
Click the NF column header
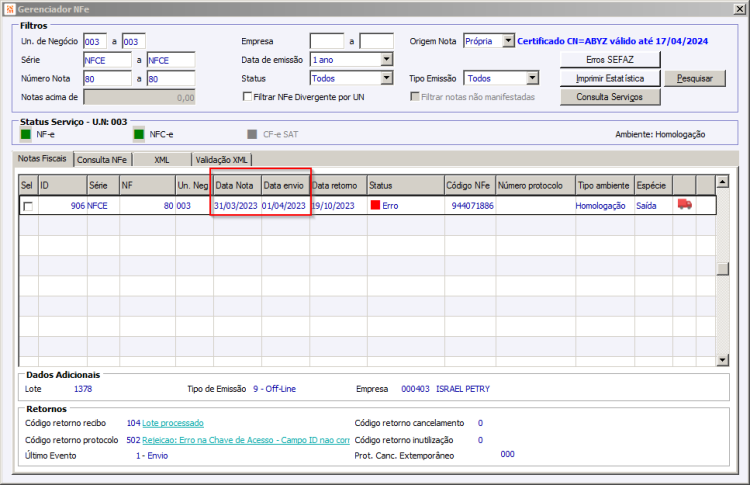coord(147,185)
